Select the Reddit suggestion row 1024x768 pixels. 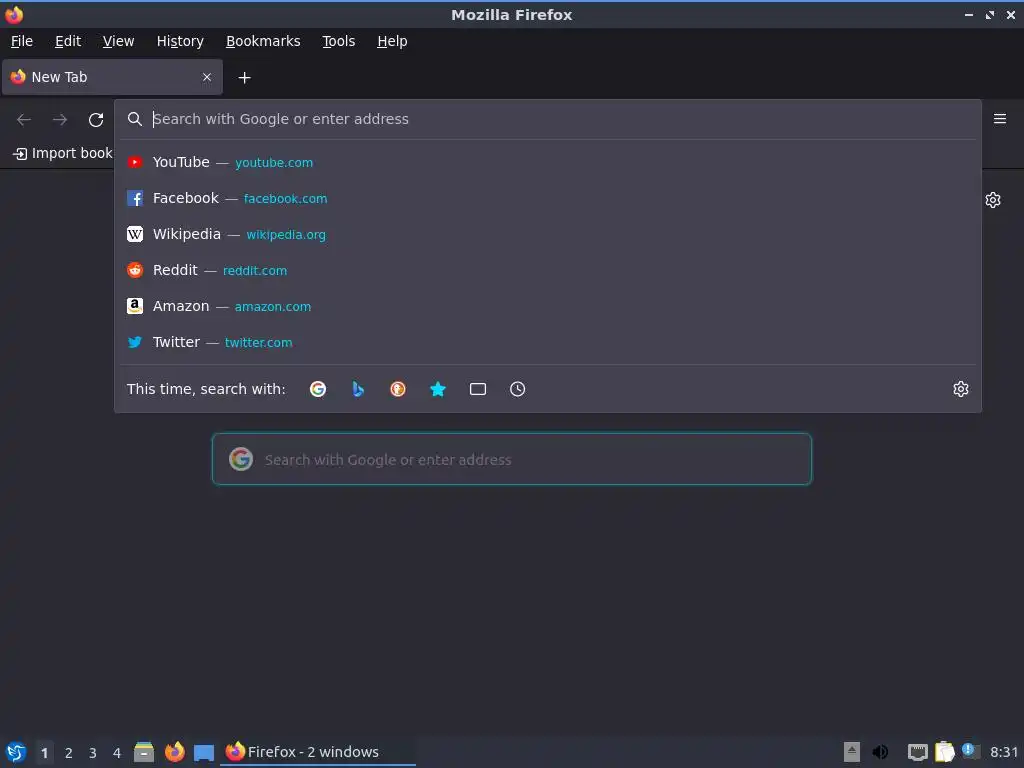tap(548, 270)
